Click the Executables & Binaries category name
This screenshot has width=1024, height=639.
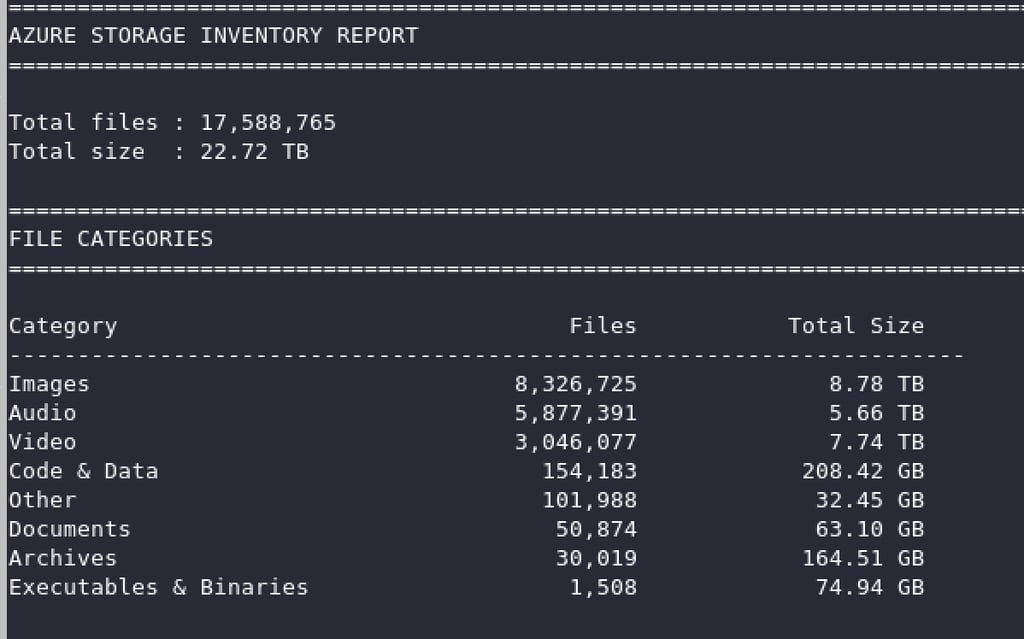pos(159,587)
